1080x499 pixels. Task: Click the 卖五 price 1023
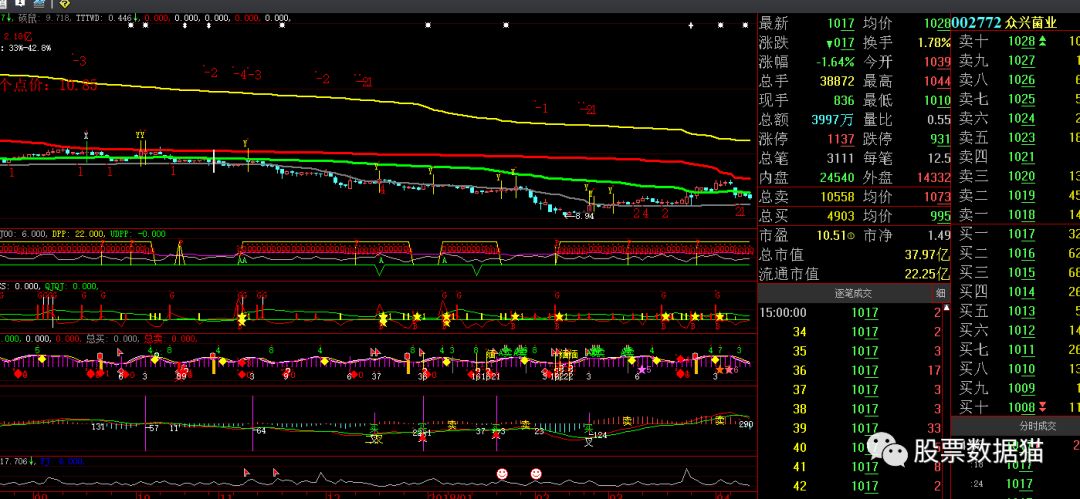(1021, 138)
